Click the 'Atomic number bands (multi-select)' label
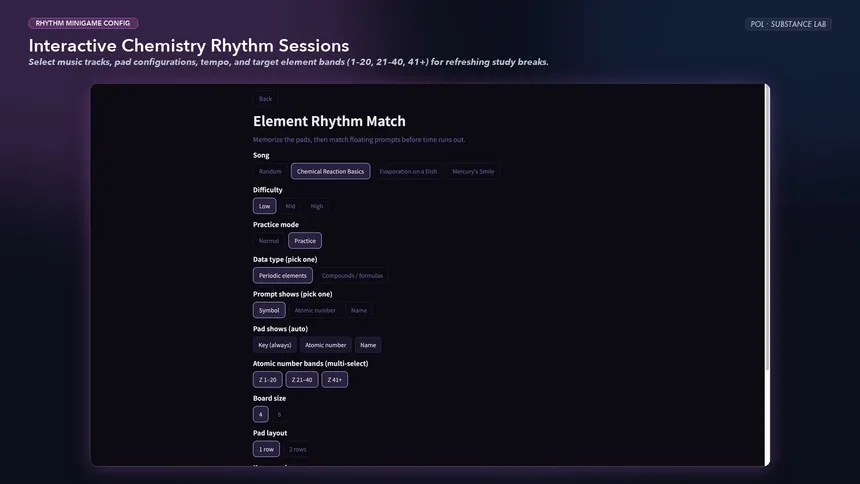 [x=310, y=363]
